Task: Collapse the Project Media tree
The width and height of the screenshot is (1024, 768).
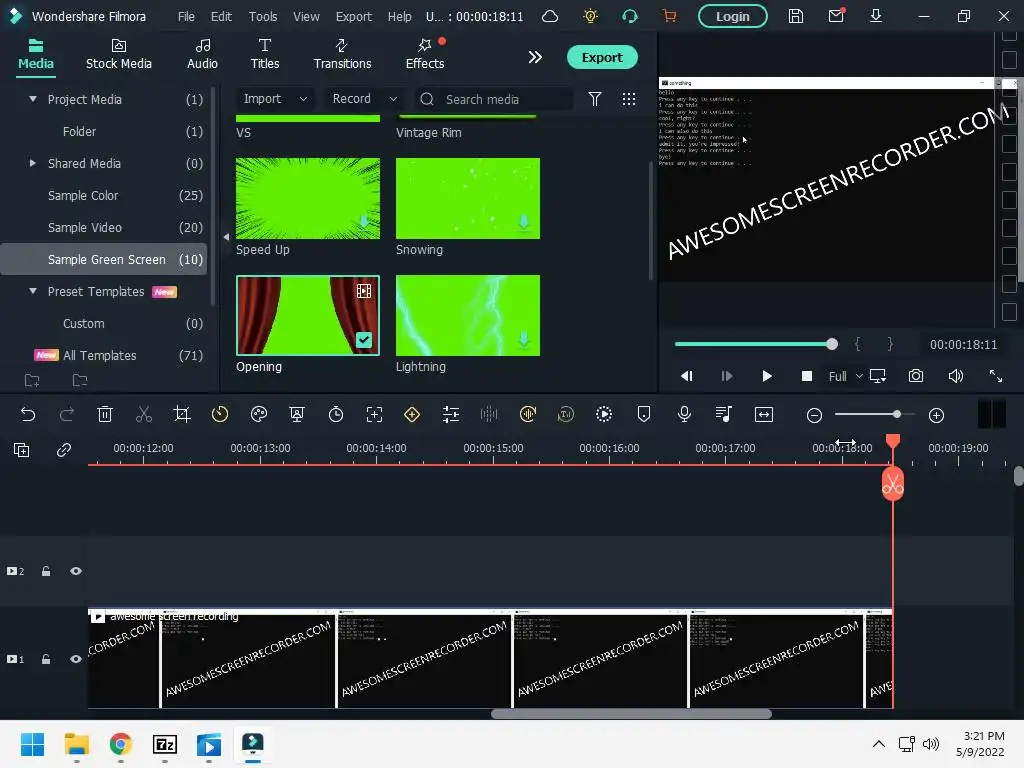Action: click(33, 99)
